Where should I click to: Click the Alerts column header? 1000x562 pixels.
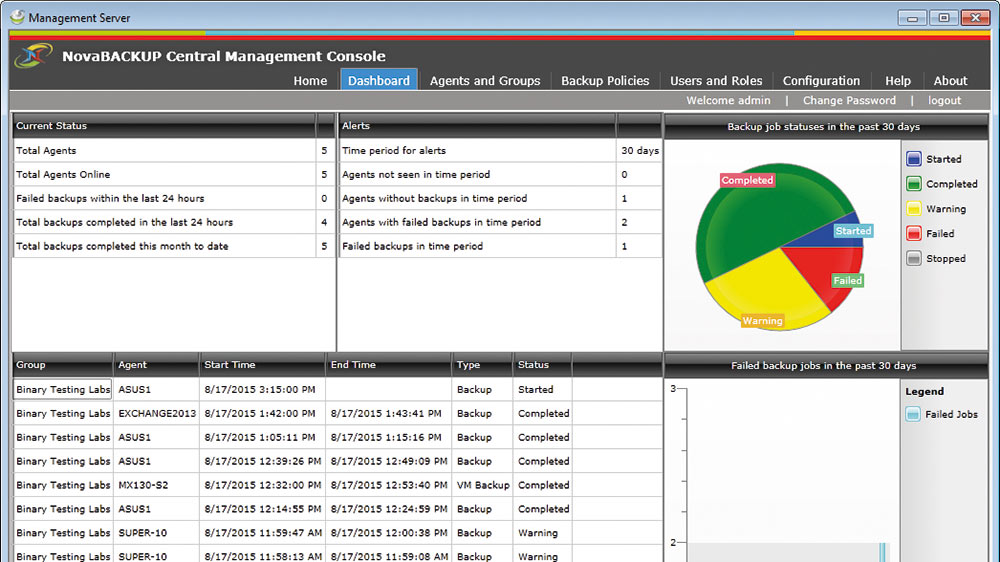pos(477,126)
